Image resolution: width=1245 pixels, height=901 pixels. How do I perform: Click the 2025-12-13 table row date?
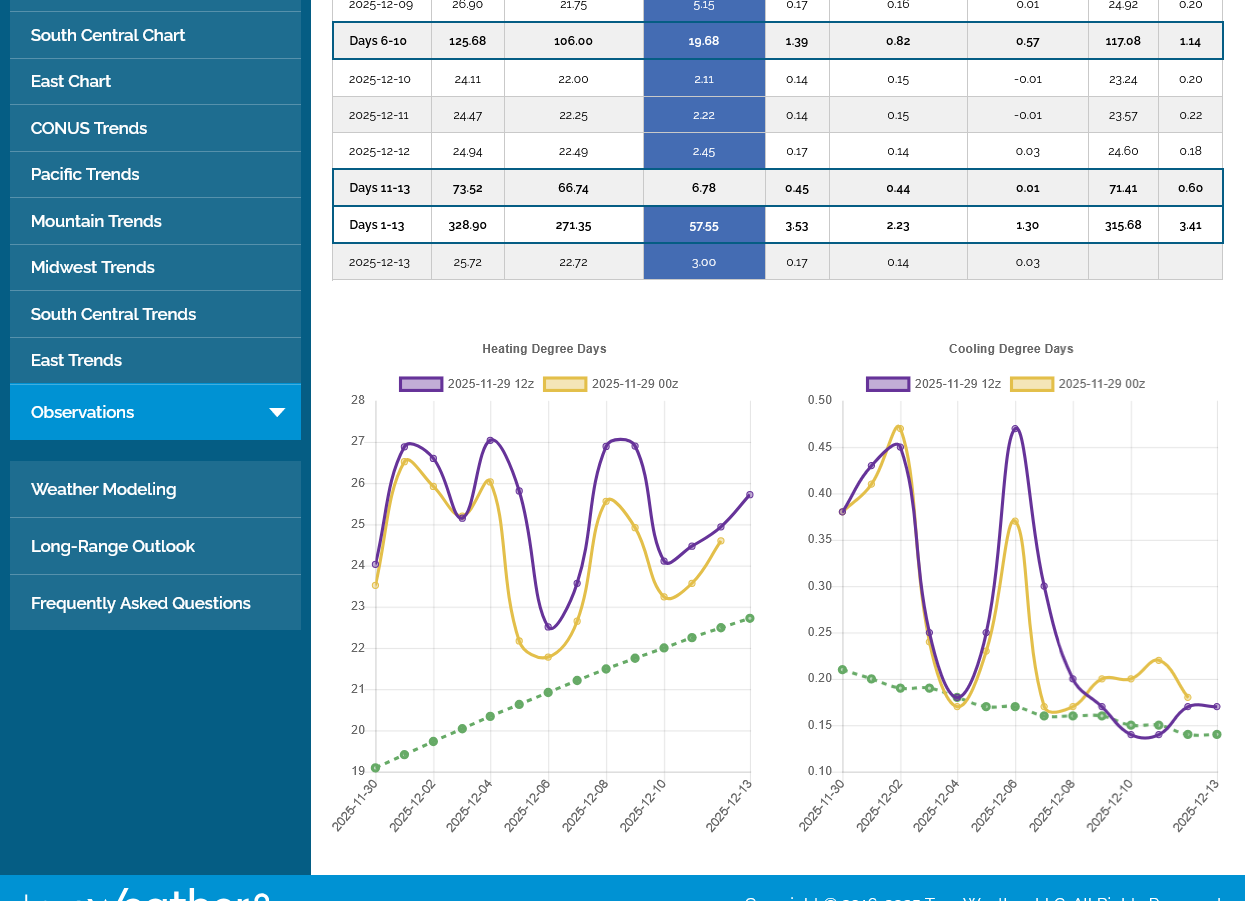tap(380, 262)
